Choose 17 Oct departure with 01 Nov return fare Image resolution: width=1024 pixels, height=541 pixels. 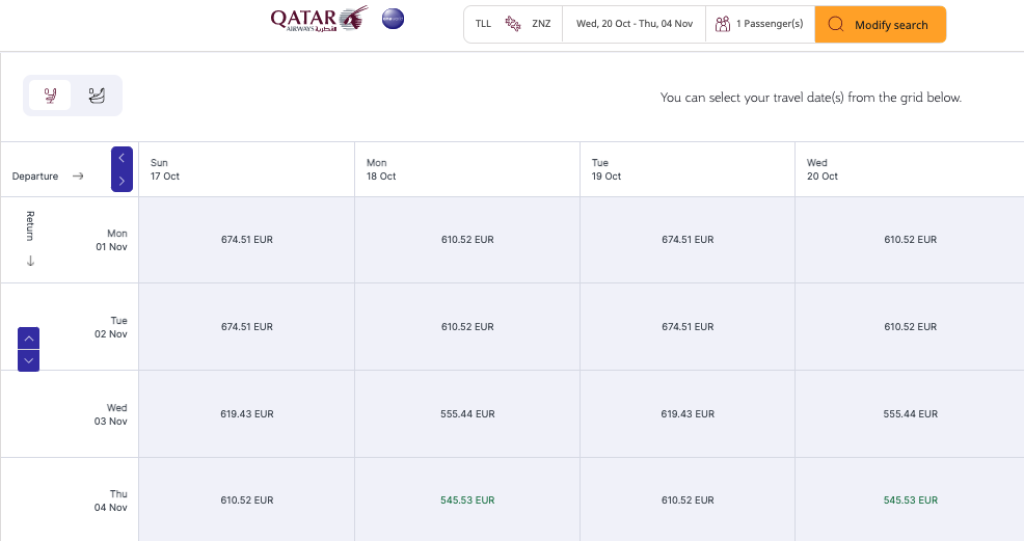pyautogui.click(x=246, y=240)
